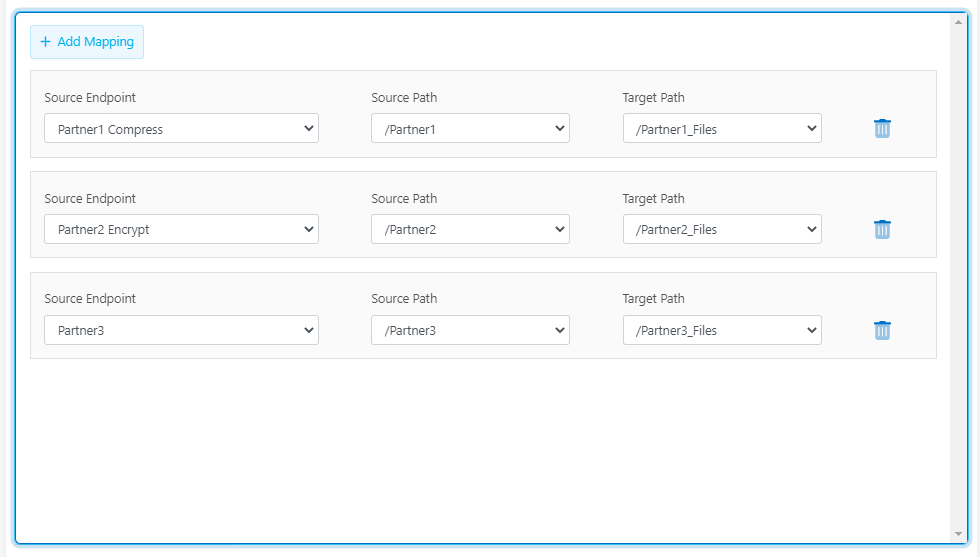
Task: Expand Source Path dropdown with /Partner1
Action: 470,129
